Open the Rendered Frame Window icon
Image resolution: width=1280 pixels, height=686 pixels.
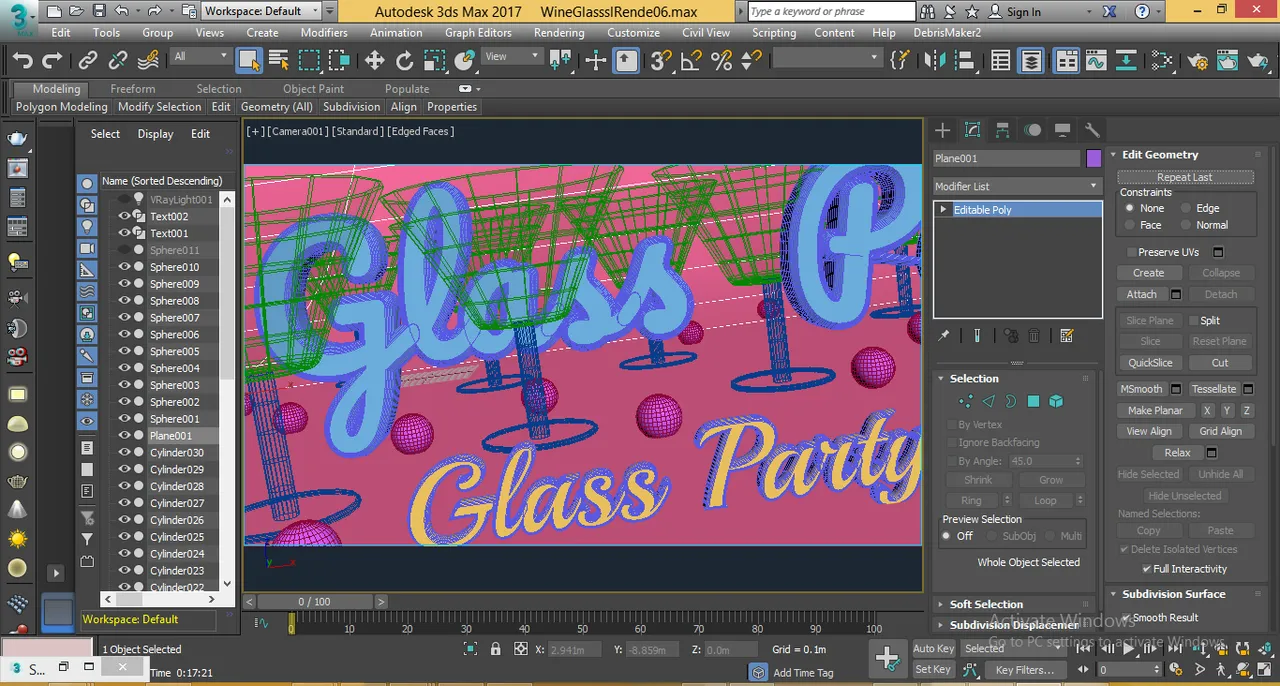[x=1228, y=61]
